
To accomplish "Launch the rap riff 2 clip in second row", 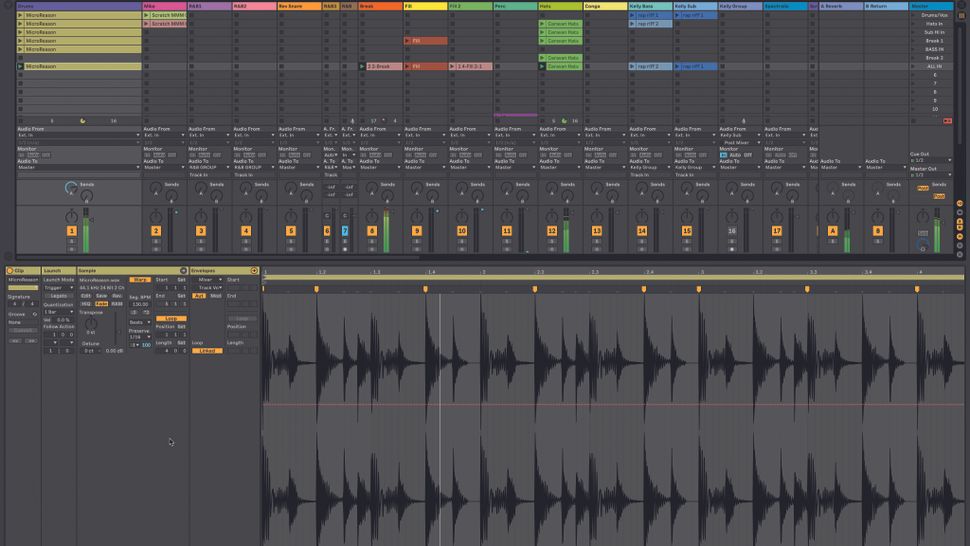I will tap(632, 23).
